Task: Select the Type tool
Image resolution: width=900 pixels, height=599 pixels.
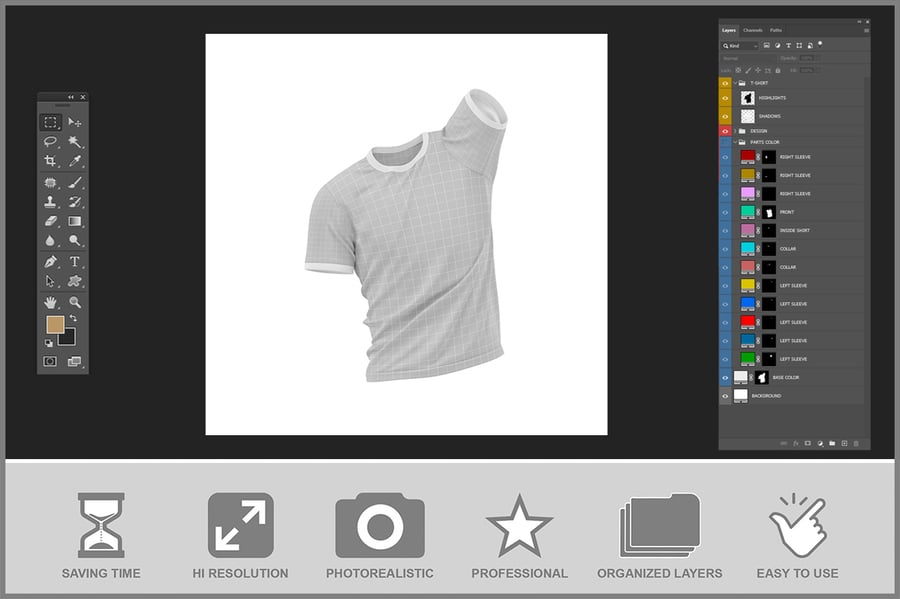Action: coord(75,261)
